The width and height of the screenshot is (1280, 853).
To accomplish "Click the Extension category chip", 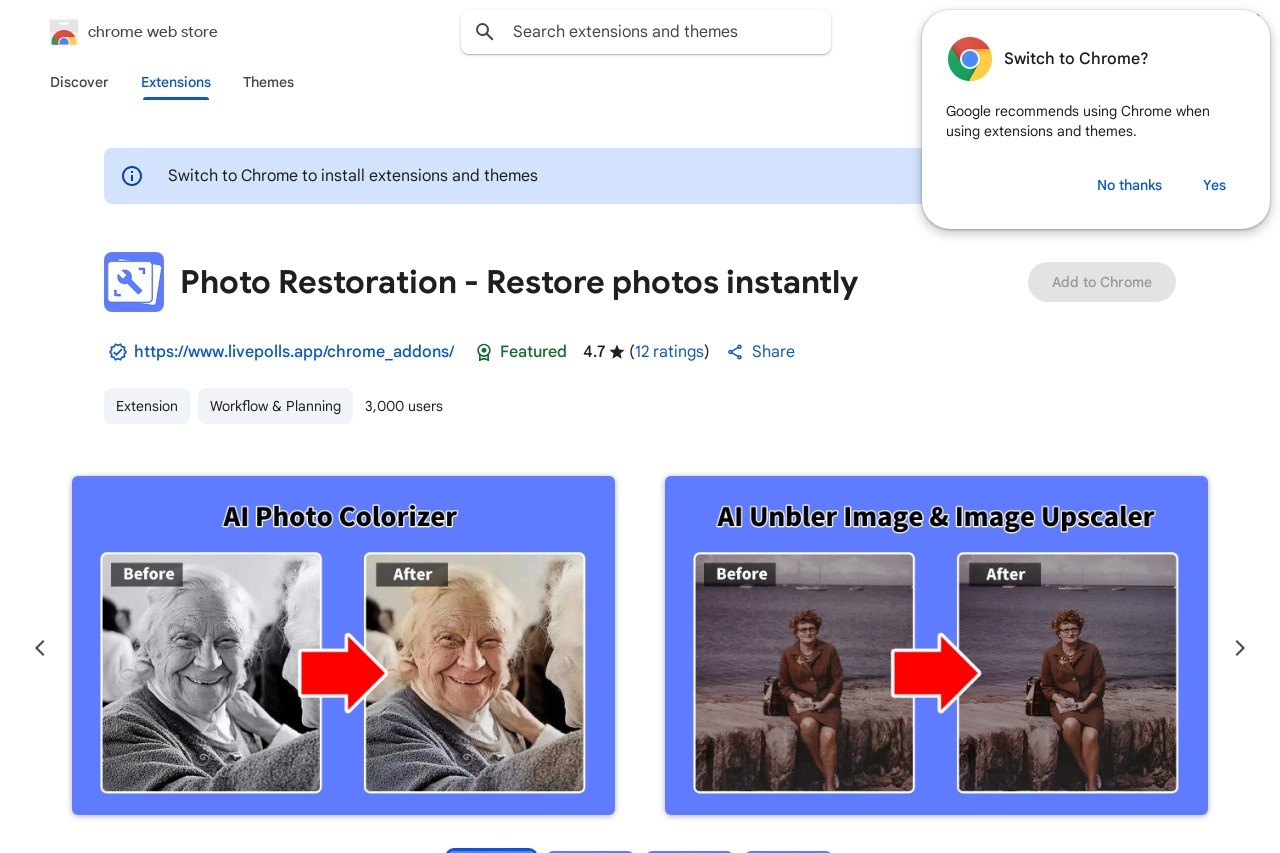I will [x=147, y=406].
